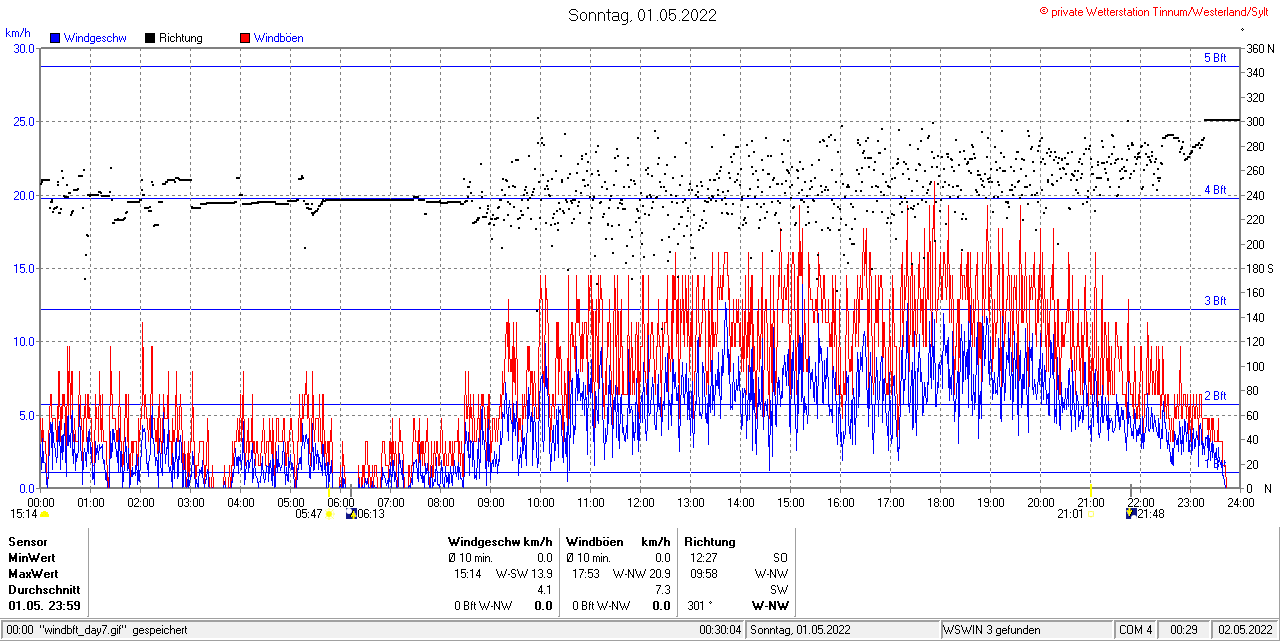Click the 3 Bft line label
Image resolution: width=1280 pixels, height=641 pixels.
(1215, 300)
